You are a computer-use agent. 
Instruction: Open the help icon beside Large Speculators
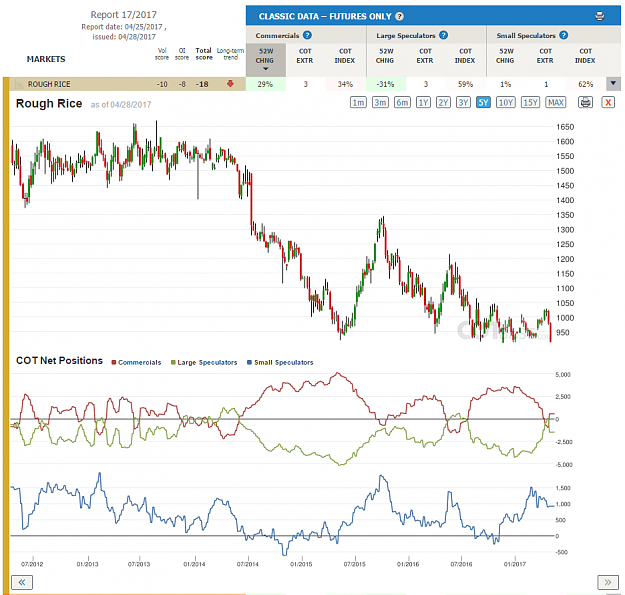click(443, 35)
